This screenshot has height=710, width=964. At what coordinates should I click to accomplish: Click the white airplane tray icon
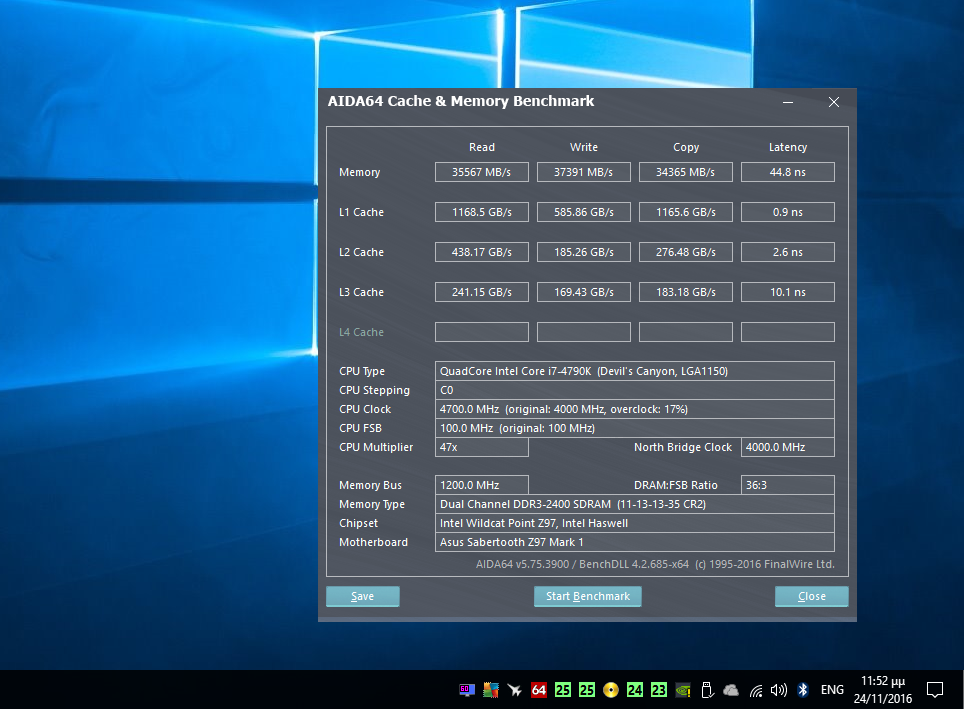click(515, 690)
